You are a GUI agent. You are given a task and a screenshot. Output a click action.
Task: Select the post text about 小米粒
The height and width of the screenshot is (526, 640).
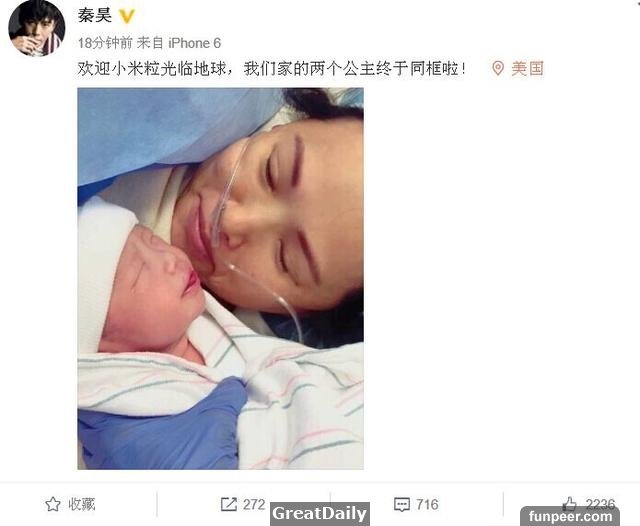point(272,68)
